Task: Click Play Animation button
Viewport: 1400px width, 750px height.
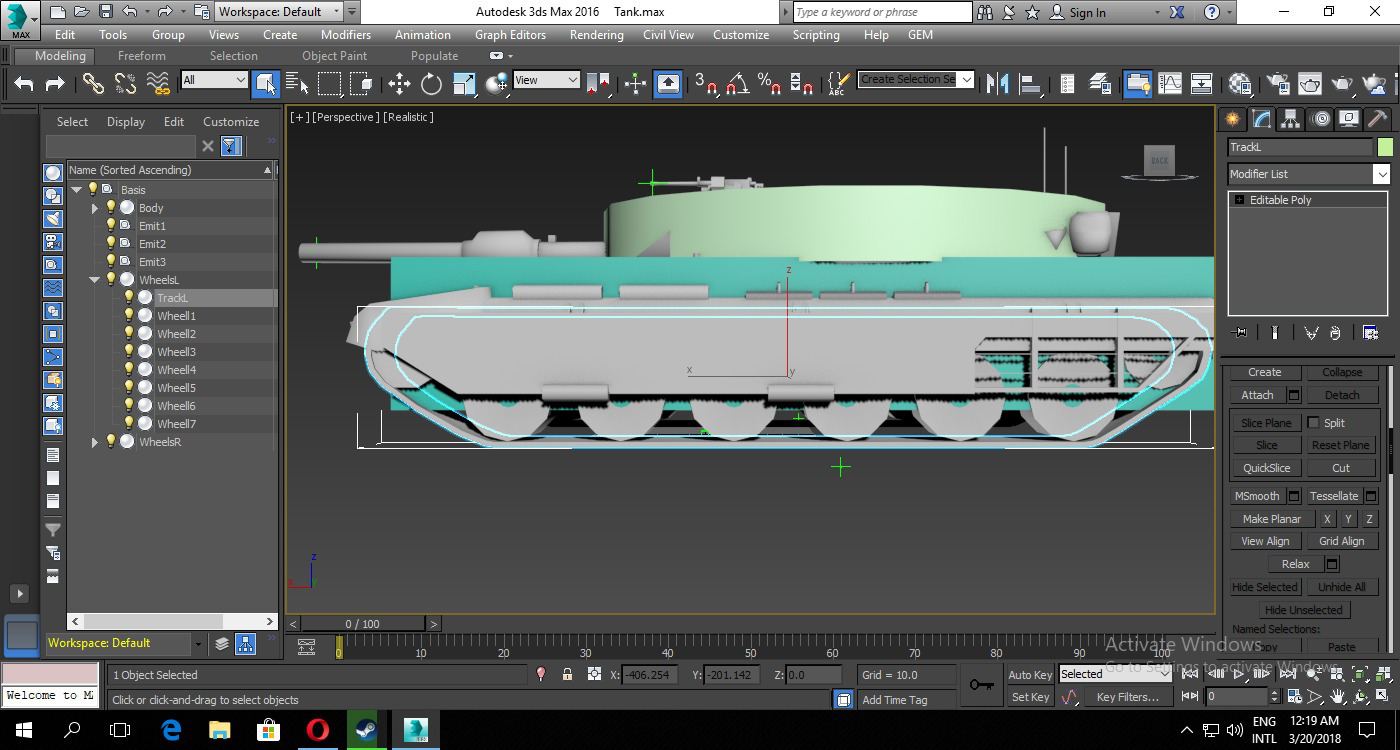Action: [x=1239, y=674]
